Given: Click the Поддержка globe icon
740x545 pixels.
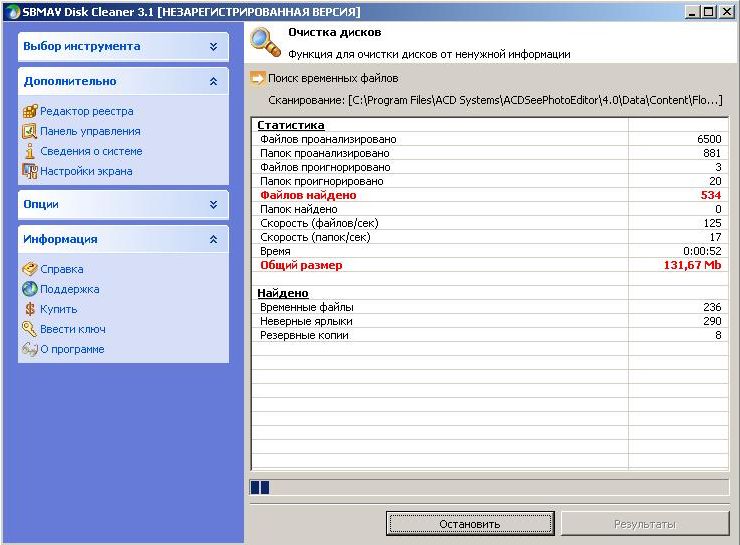Looking at the screenshot, I should coord(30,289).
